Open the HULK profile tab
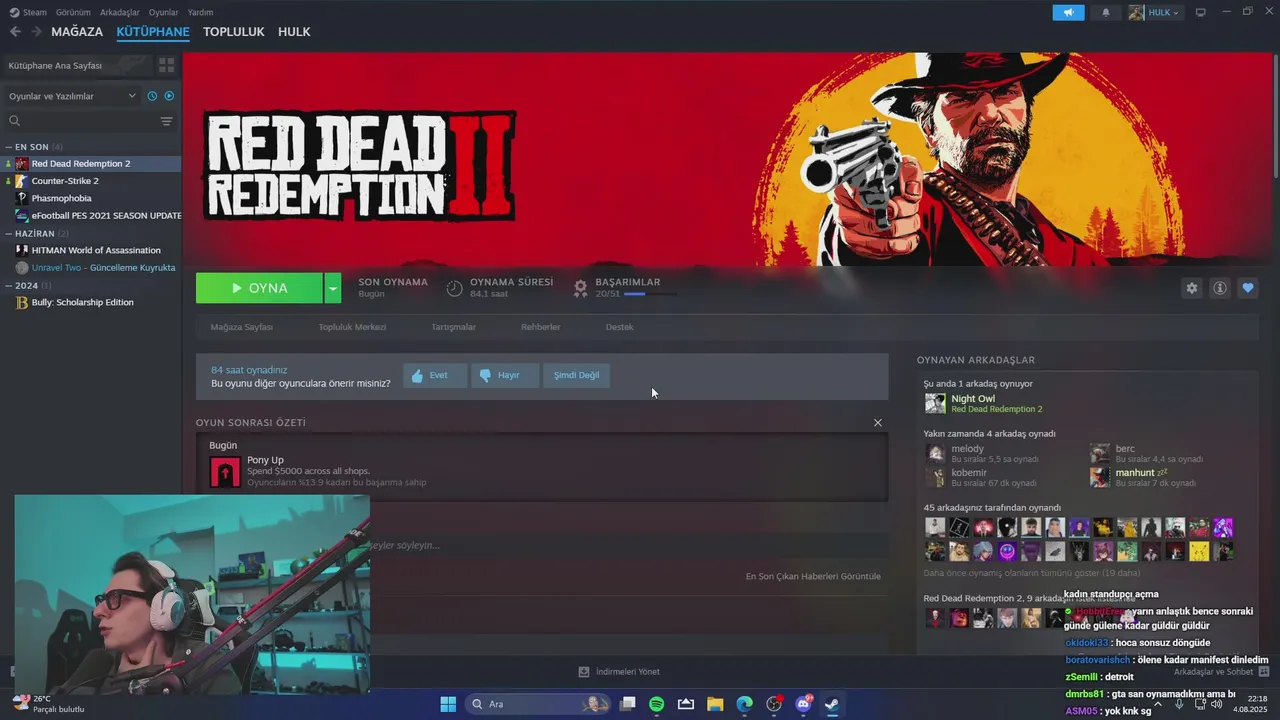Viewport: 1280px width, 720px height. pyautogui.click(x=294, y=32)
